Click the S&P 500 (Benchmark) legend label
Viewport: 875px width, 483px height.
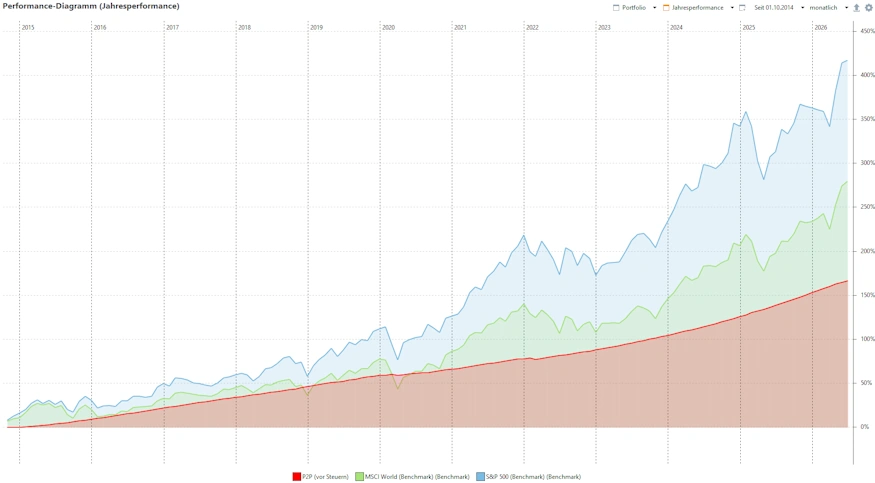(x=533, y=477)
